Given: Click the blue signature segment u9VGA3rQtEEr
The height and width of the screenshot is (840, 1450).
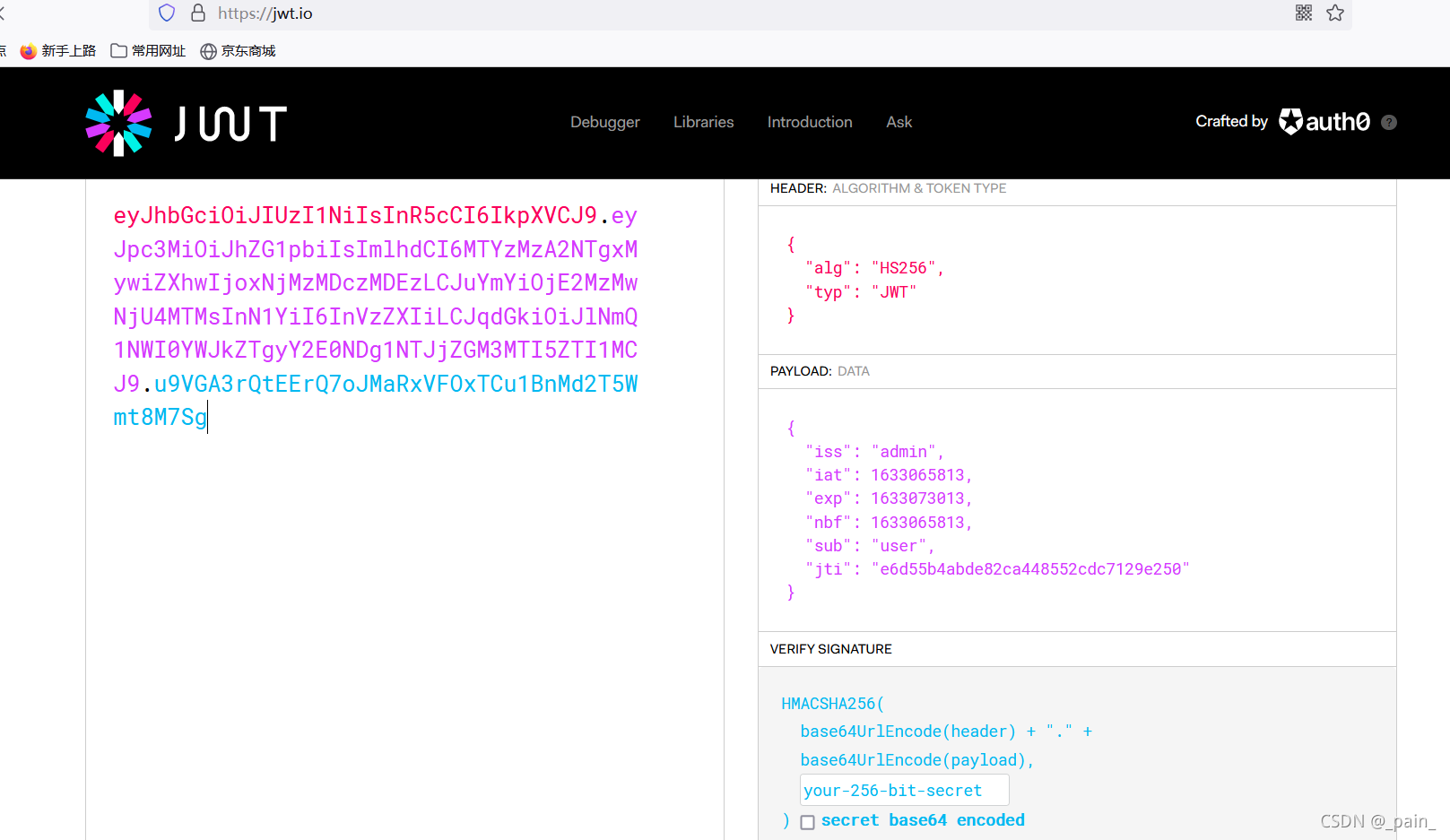Looking at the screenshot, I should [x=395, y=384].
